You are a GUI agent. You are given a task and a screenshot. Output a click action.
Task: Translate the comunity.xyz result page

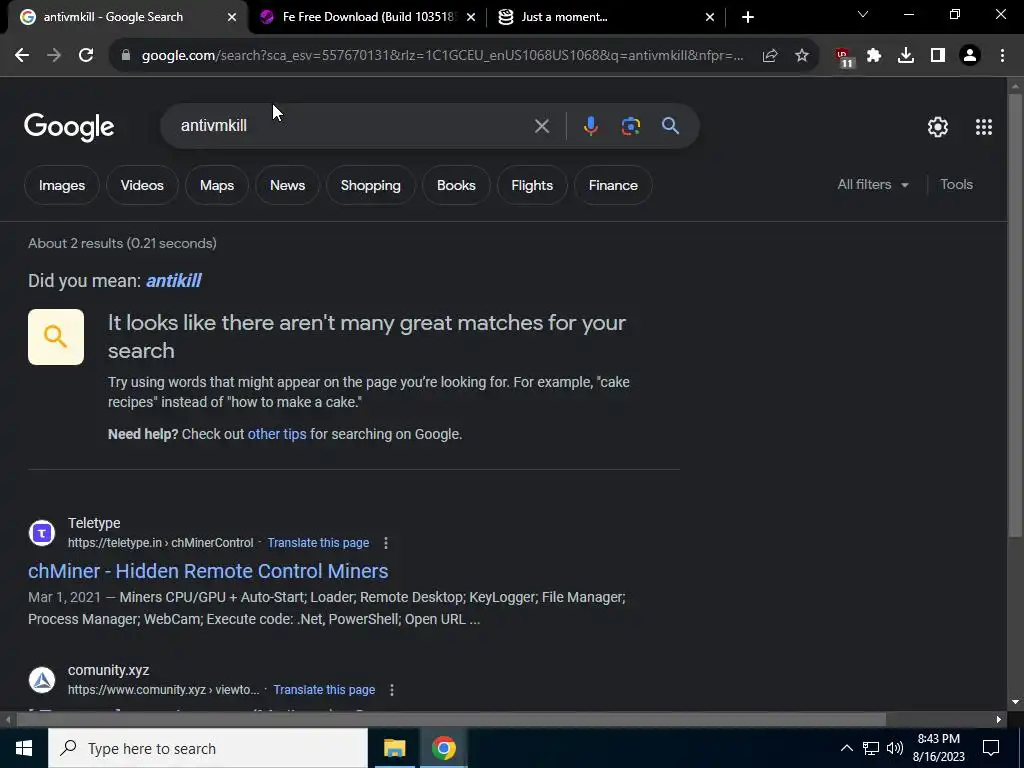tap(324, 690)
